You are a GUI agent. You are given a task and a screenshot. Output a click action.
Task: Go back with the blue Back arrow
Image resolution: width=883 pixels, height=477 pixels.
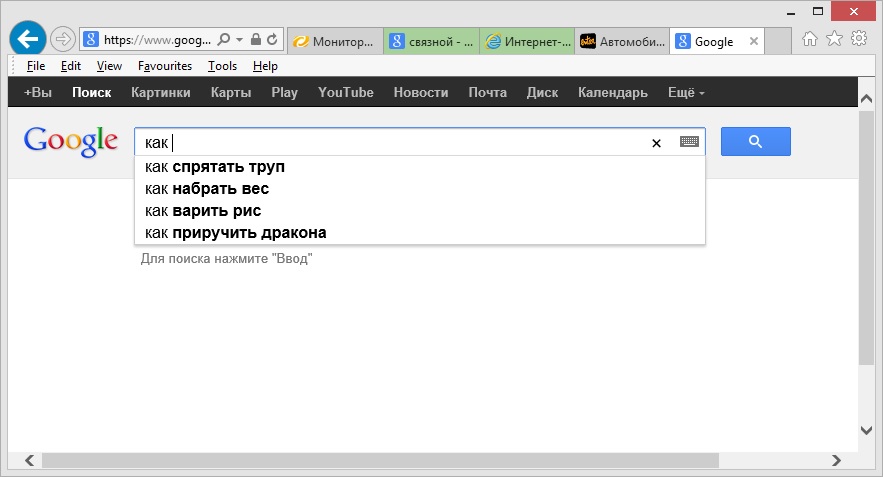[28, 39]
